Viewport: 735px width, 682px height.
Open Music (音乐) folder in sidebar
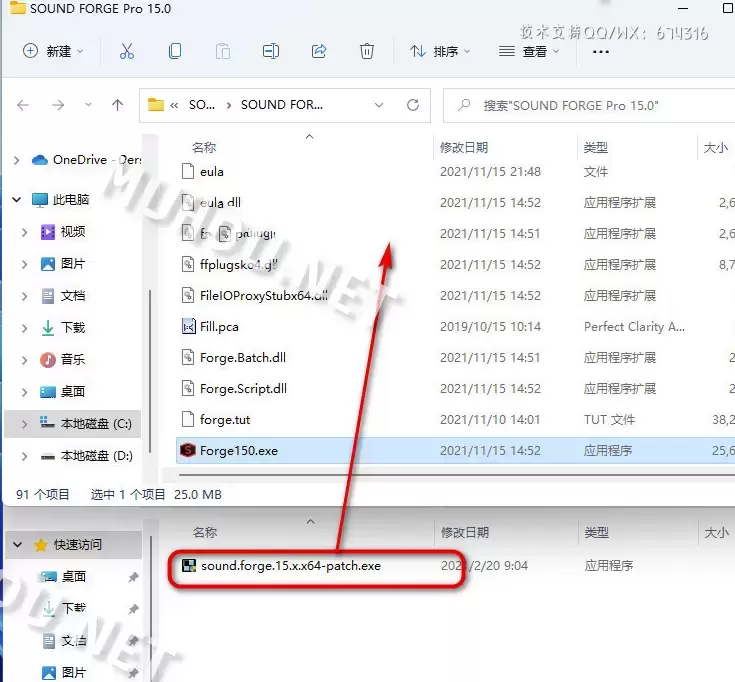coord(63,360)
